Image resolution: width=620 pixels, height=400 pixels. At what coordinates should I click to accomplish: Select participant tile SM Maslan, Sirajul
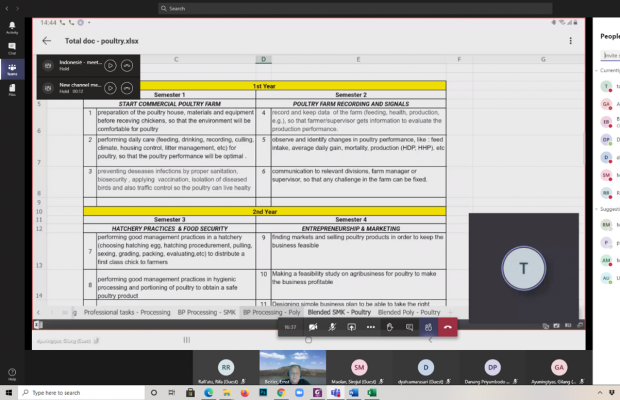tap(359, 368)
